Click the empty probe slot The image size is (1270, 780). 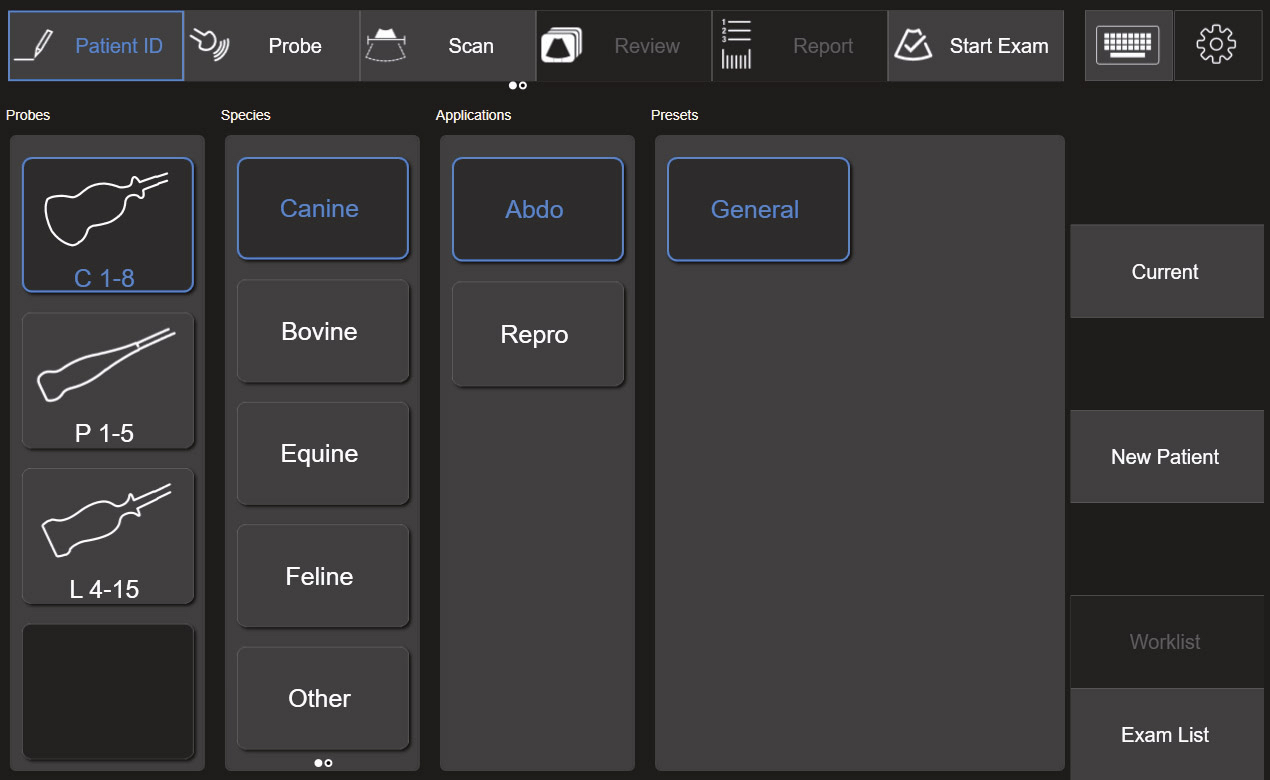coord(108,692)
